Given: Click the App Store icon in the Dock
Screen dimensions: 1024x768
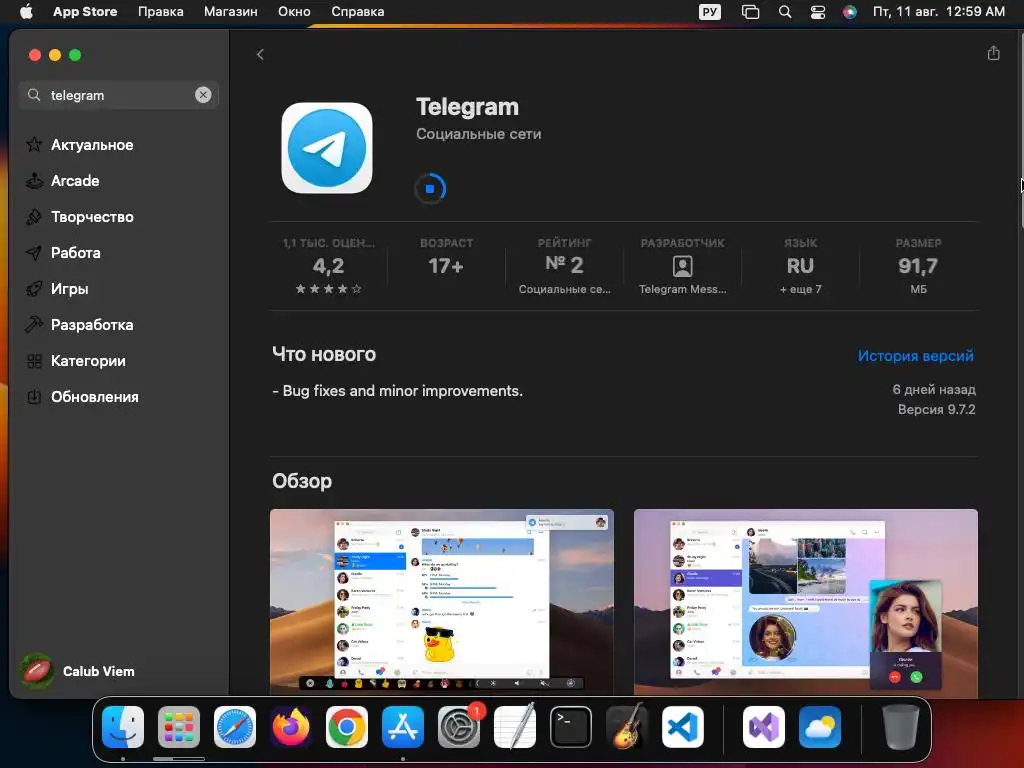Looking at the screenshot, I should tap(403, 726).
